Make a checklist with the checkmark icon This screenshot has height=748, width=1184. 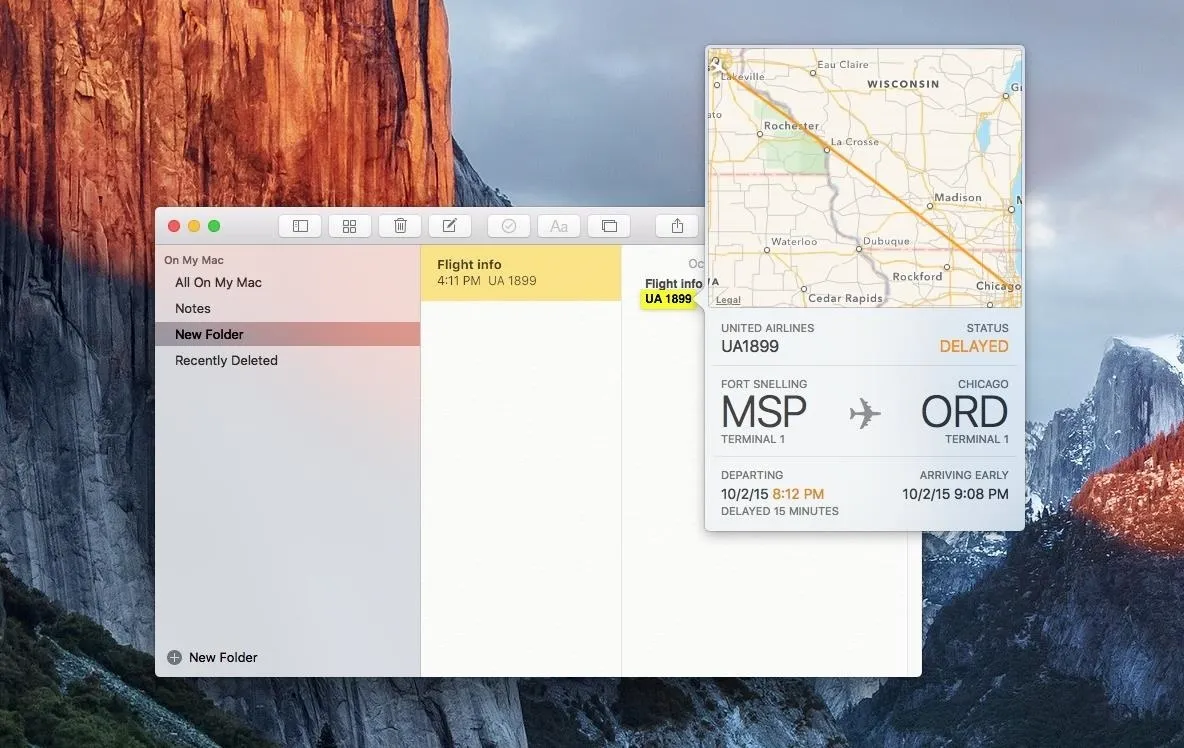pyautogui.click(x=509, y=226)
